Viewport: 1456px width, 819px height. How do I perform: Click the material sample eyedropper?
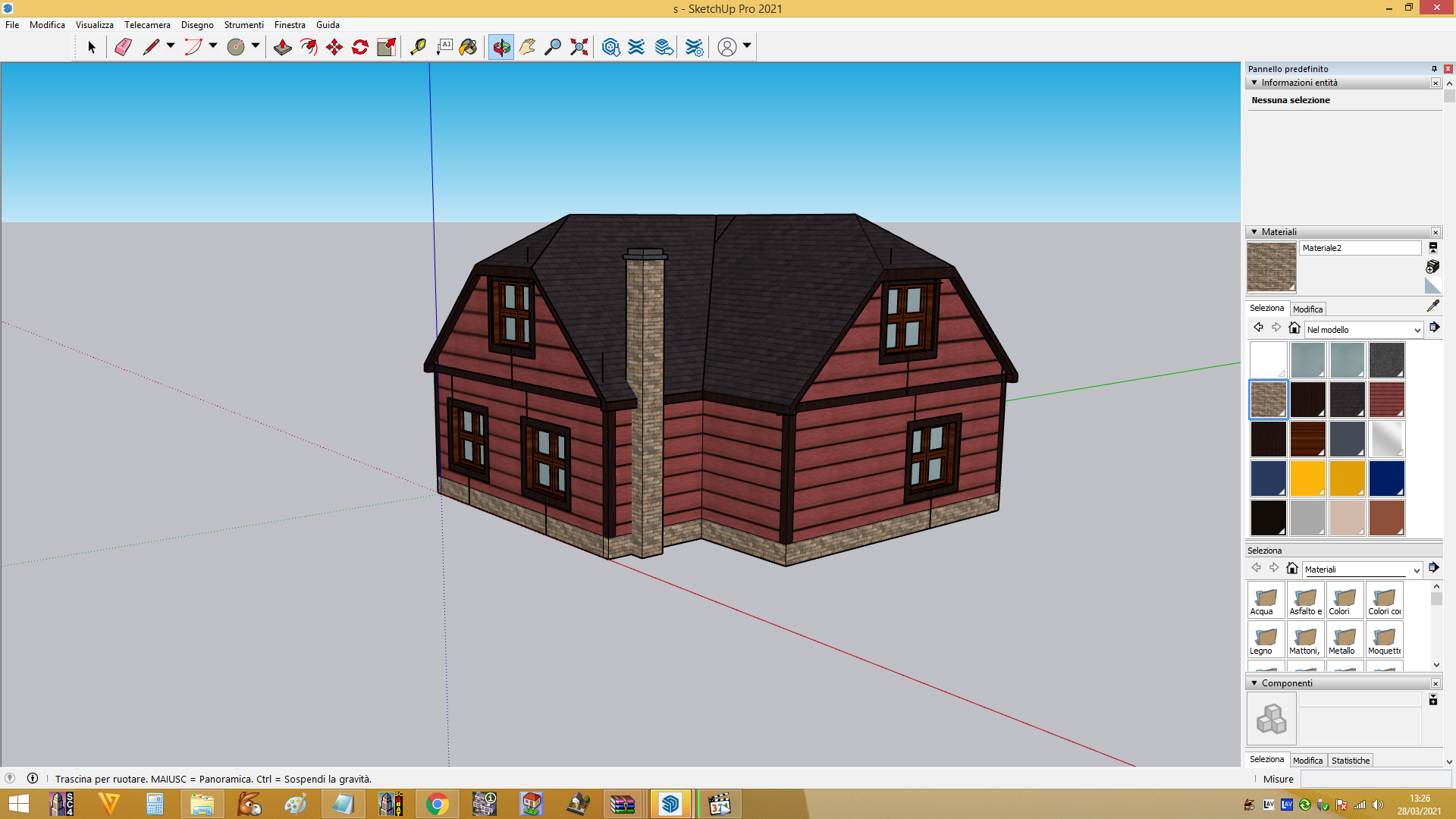click(1432, 306)
